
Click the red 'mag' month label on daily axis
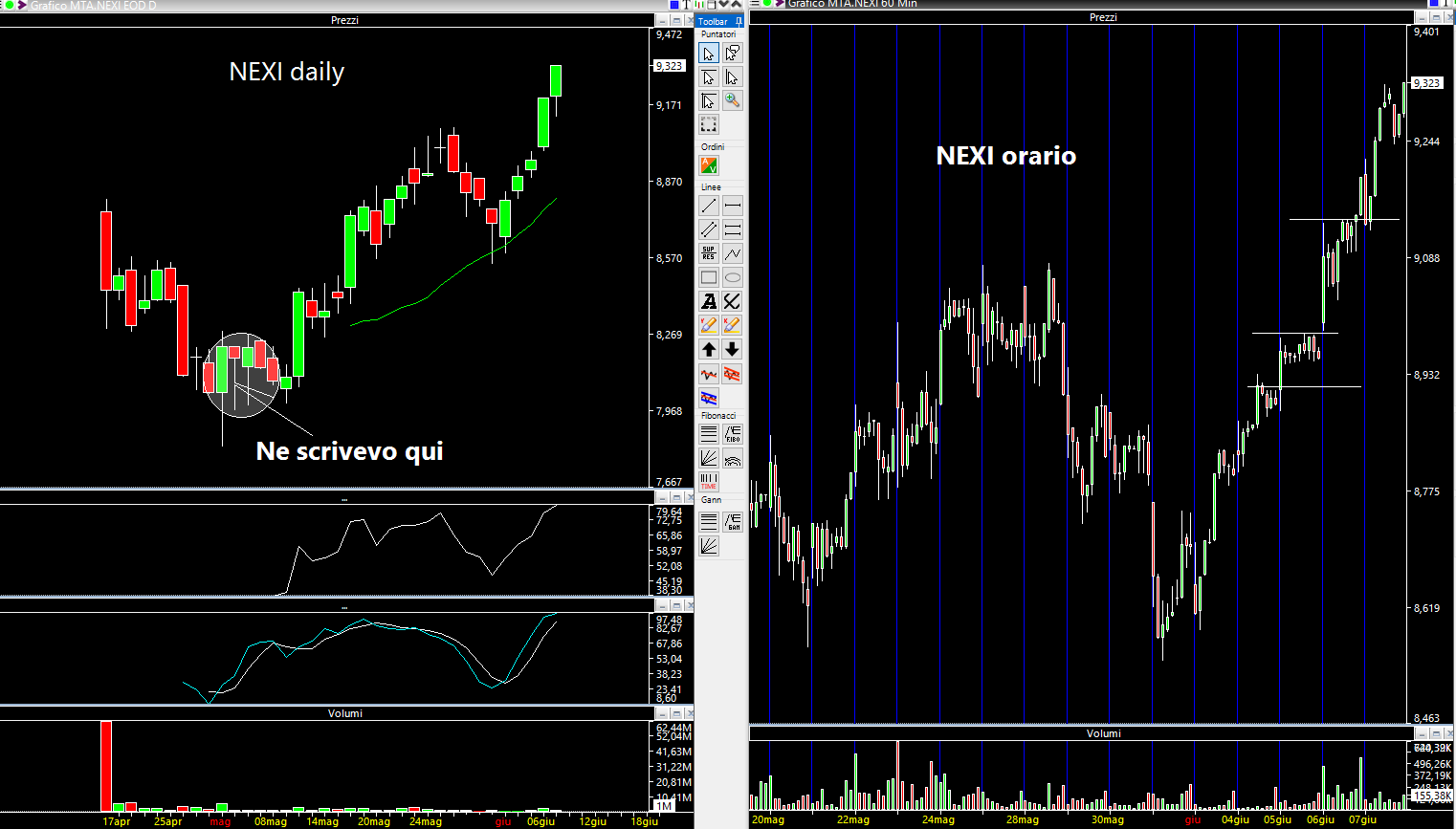click(x=220, y=821)
